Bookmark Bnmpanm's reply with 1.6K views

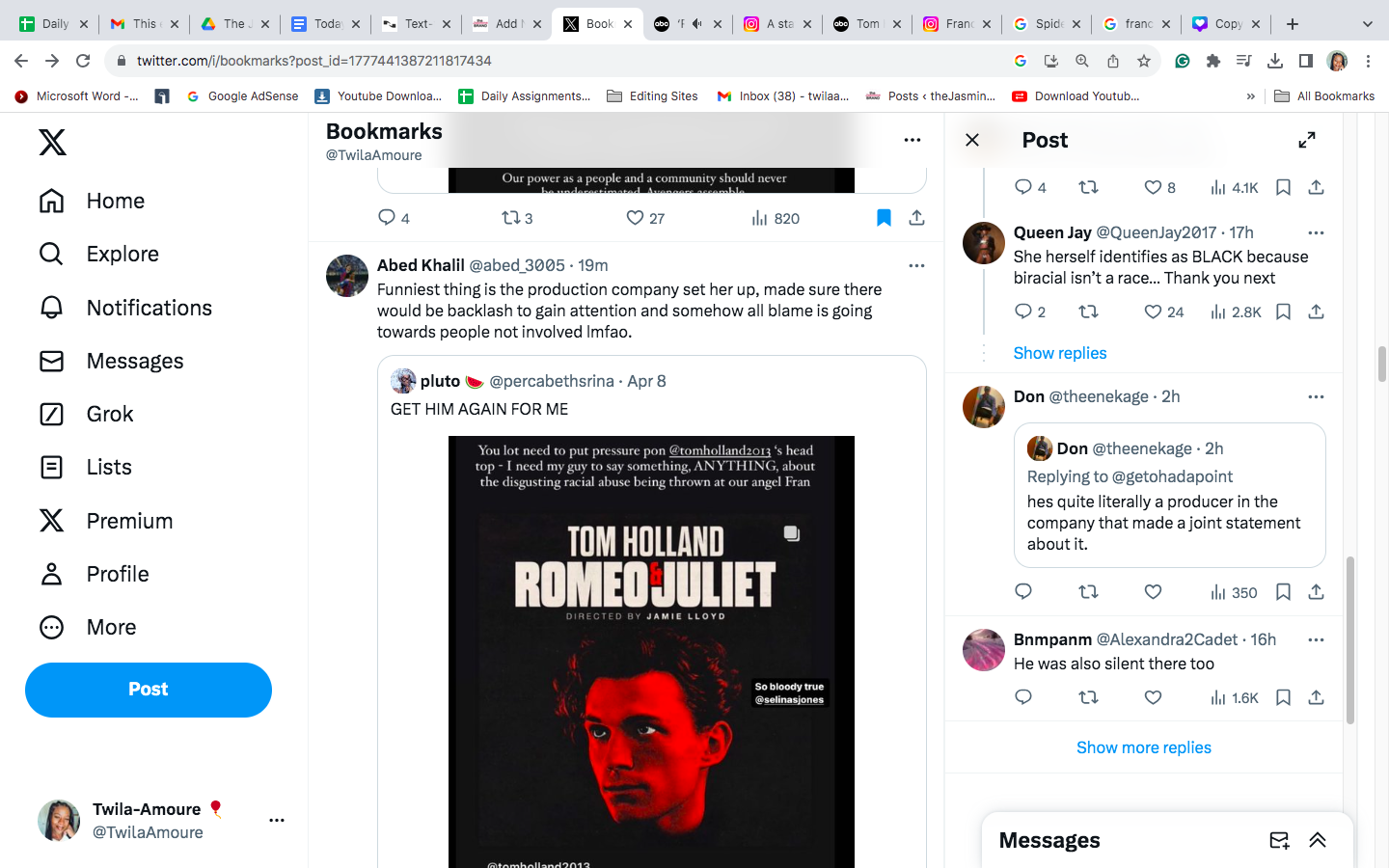click(x=1283, y=697)
